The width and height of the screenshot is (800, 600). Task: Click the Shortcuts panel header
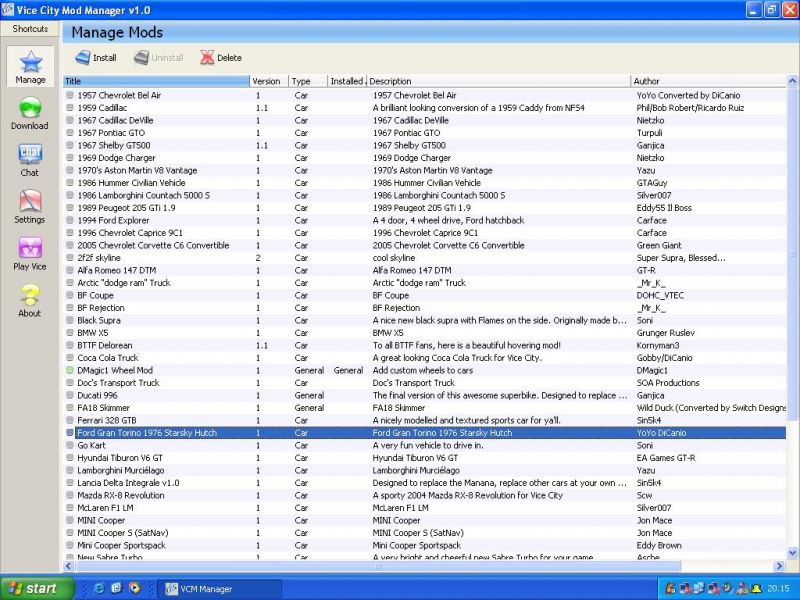pyautogui.click(x=30, y=29)
